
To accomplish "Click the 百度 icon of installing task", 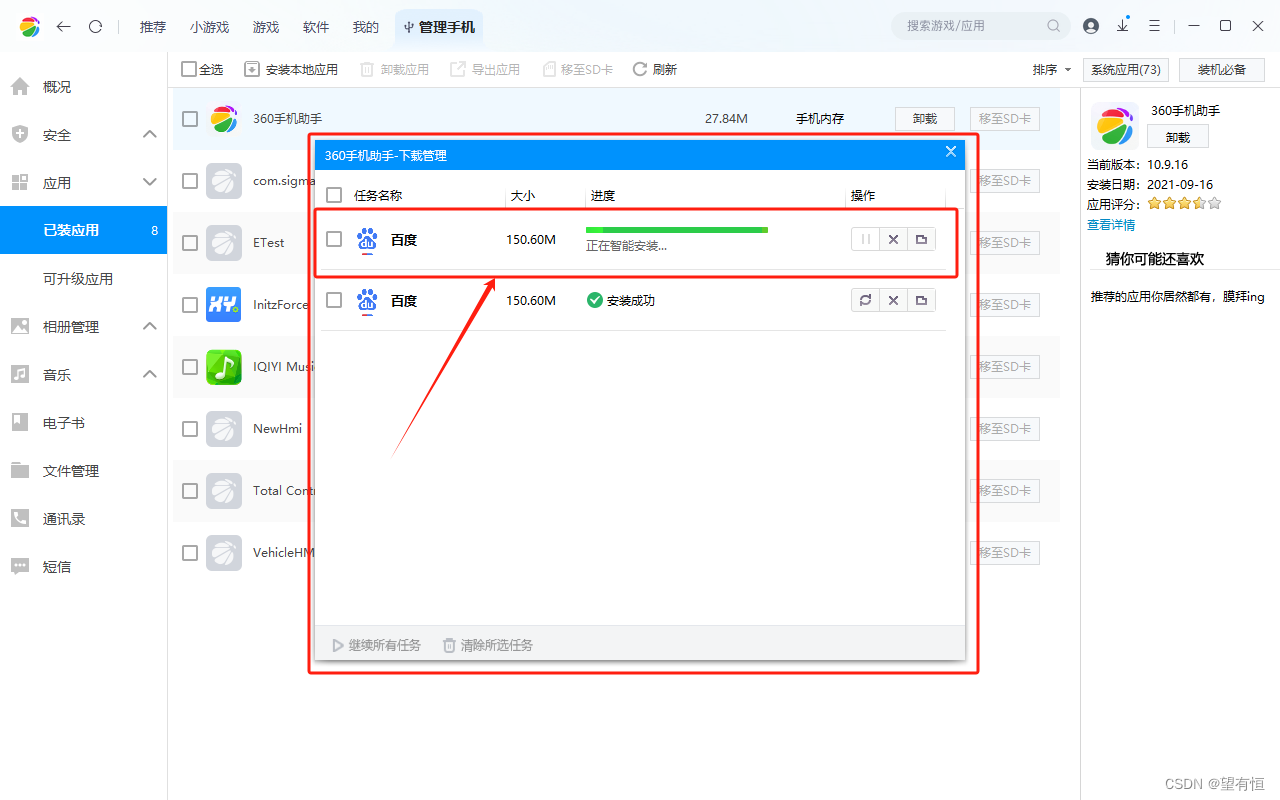I will click(x=367, y=240).
